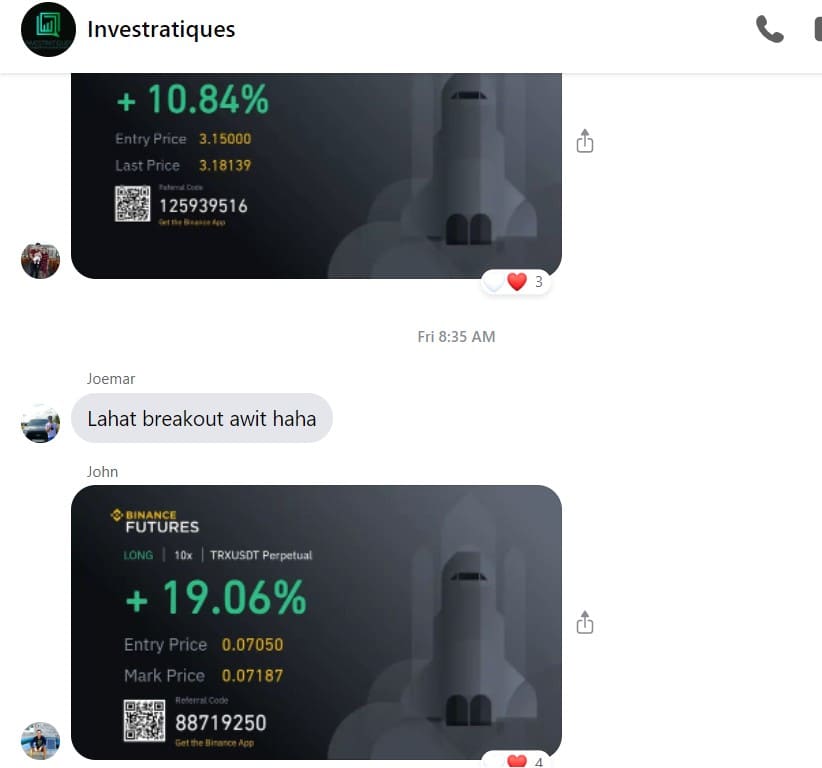Click the referral code 125939516 QR code

(133, 203)
